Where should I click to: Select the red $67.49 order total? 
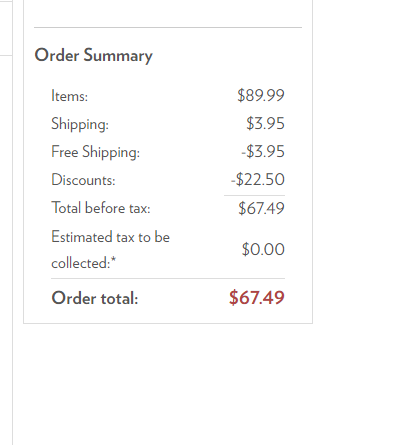[257, 297]
